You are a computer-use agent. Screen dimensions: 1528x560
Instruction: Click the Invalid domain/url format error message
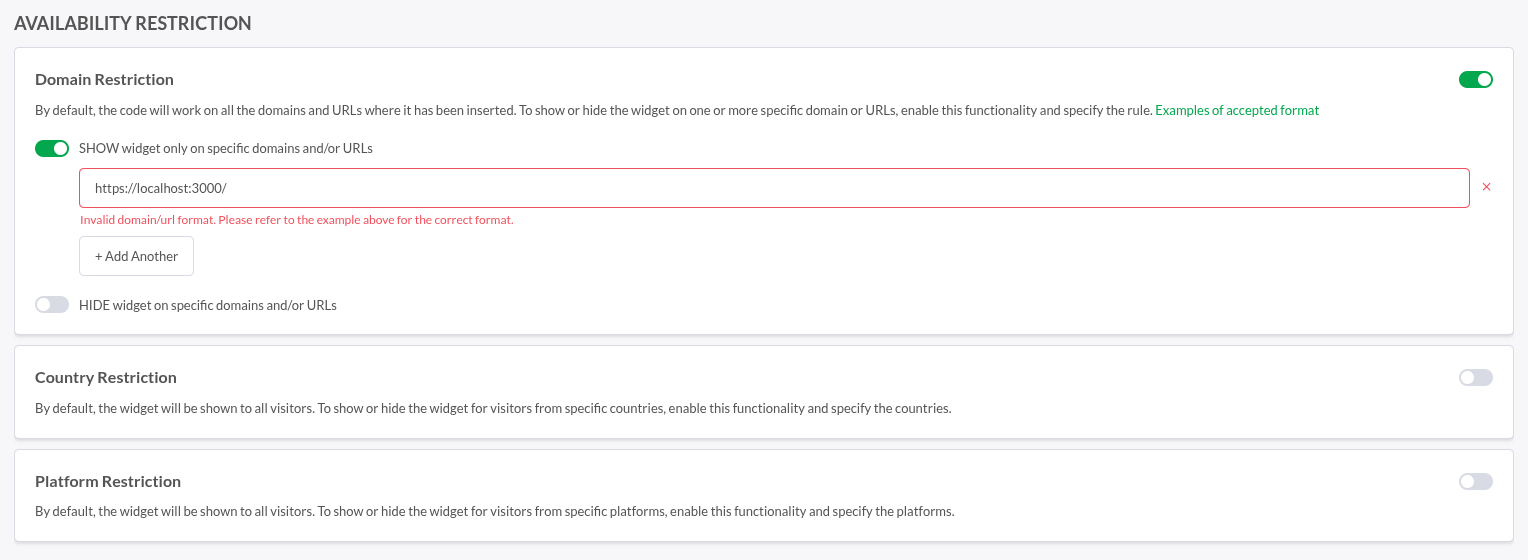coord(297,220)
